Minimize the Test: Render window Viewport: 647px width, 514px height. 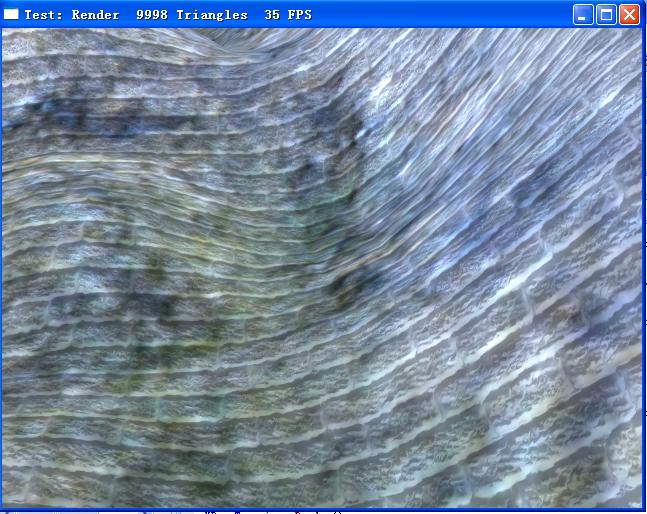[x=583, y=15]
